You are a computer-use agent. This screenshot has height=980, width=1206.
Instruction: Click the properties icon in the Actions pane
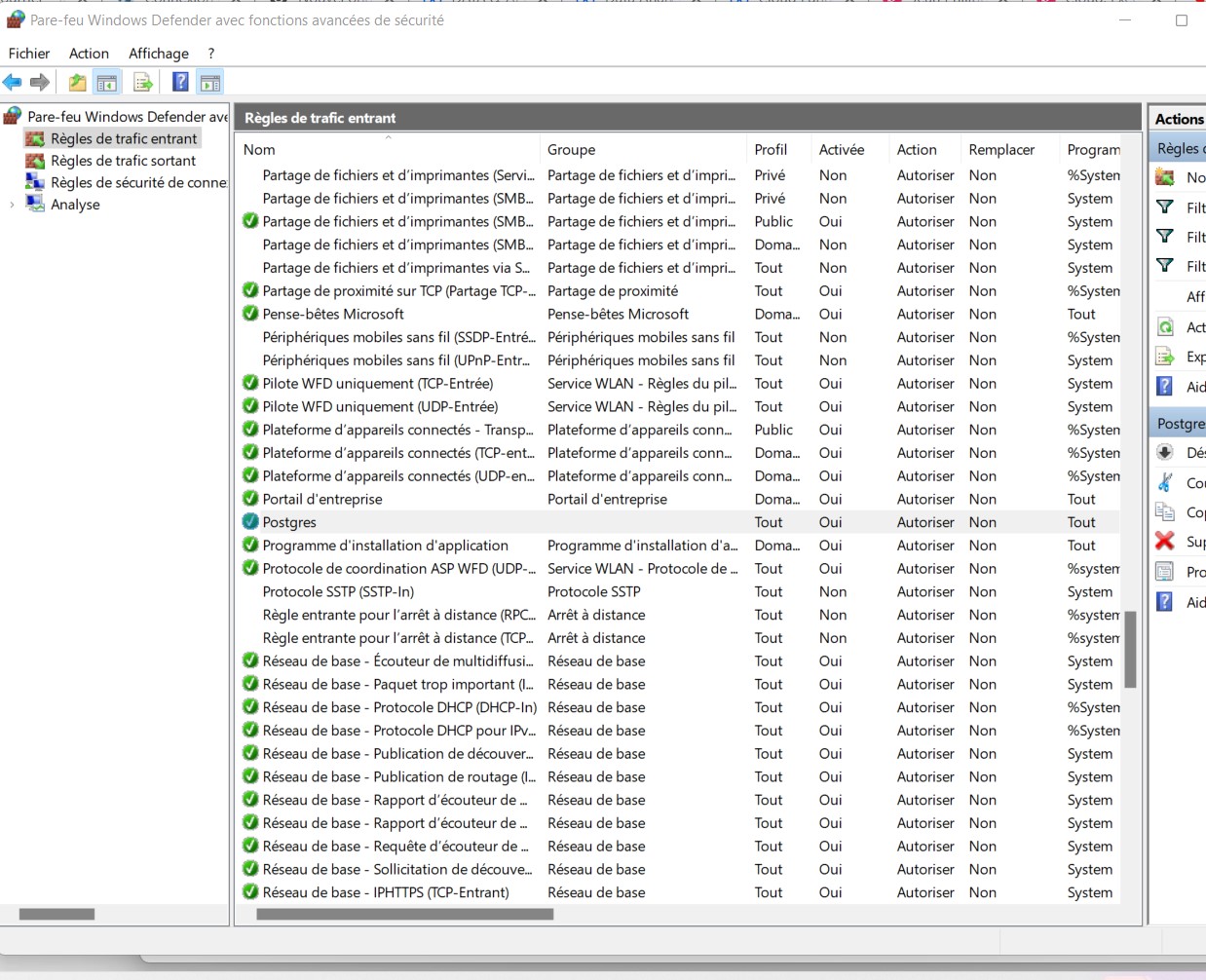pyautogui.click(x=1165, y=572)
